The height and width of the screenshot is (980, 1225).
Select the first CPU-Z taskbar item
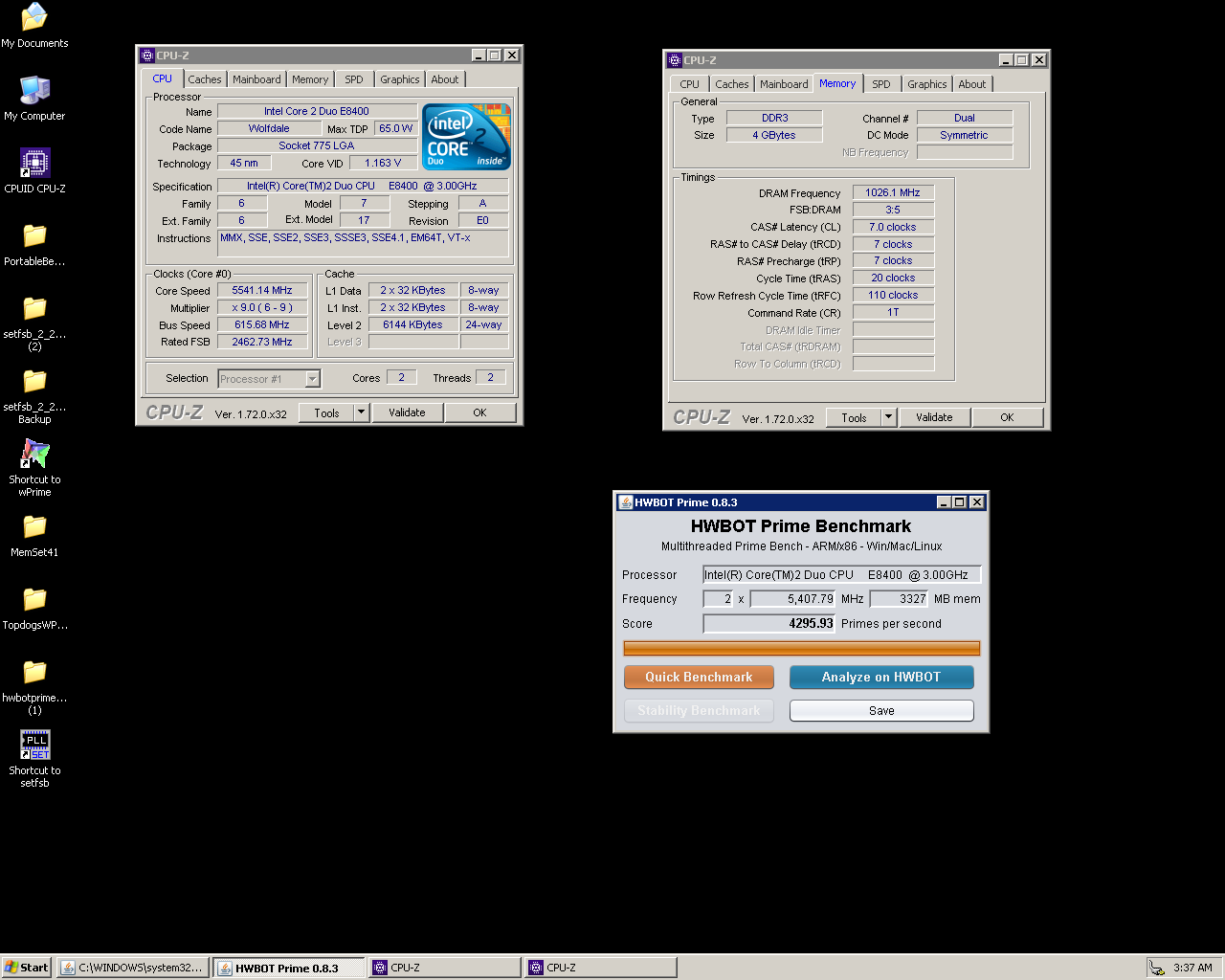pyautogui.click(x=444, y=968)
